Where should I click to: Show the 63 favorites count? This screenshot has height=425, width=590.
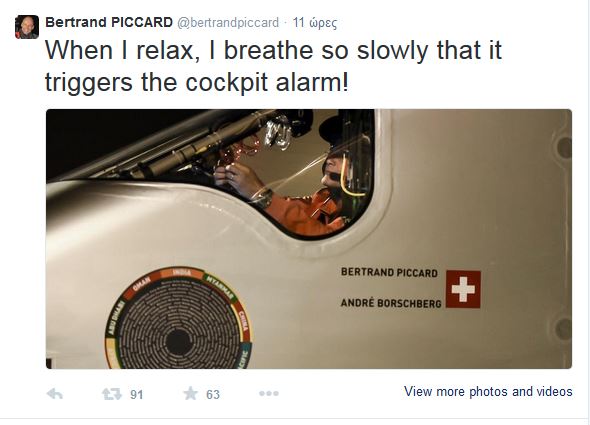coord(213,395)
